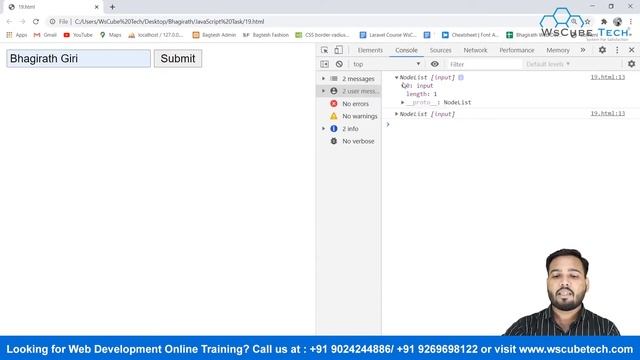Click the live expression eye icon
The image size is (640, 360).
(435, 64)
